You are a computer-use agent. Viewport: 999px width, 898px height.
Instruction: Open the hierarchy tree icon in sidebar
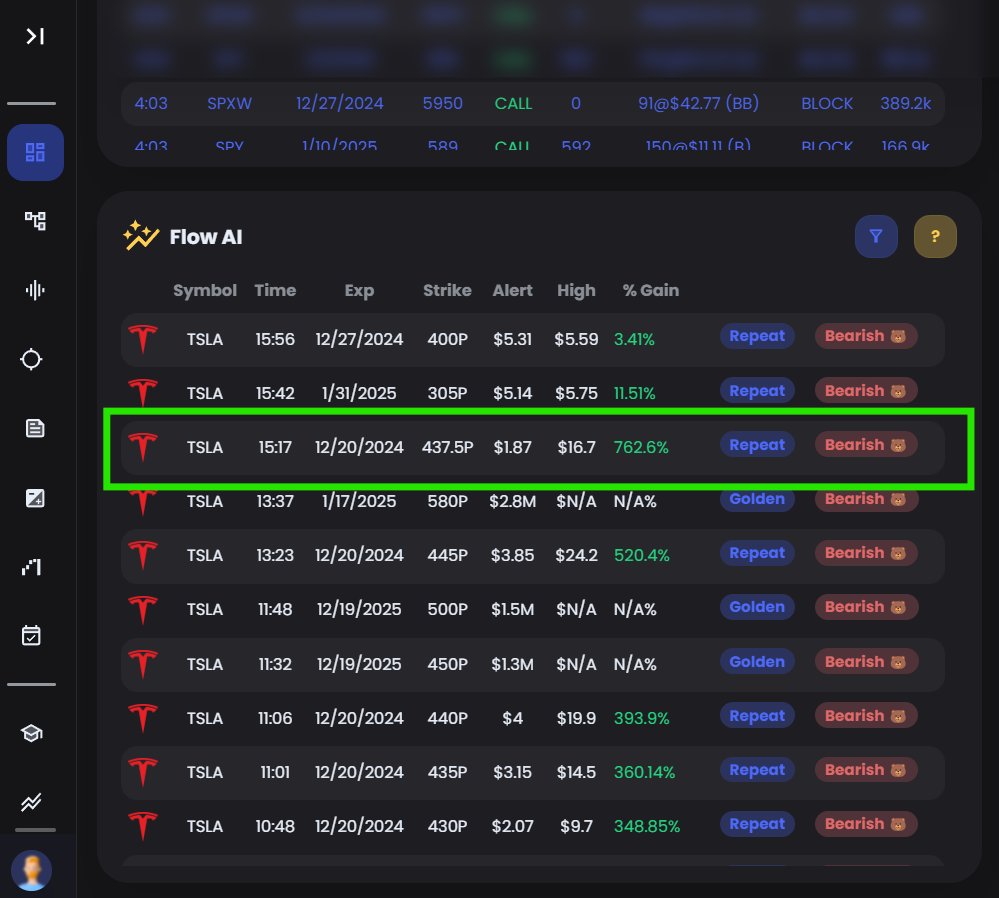(35, 221)
